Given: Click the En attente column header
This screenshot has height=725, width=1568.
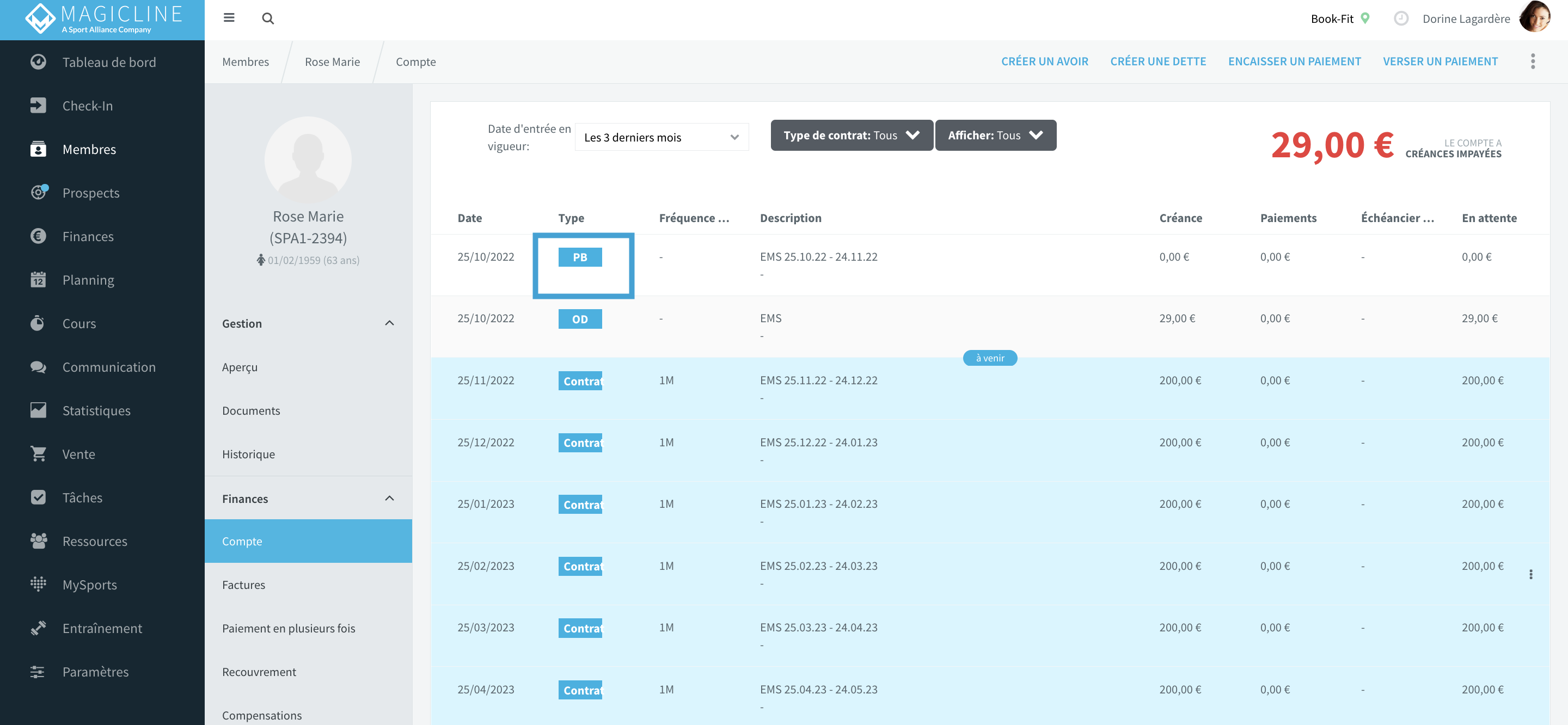Looking at the screenshot, I should pyautogui.click(x=1489, y=218).
